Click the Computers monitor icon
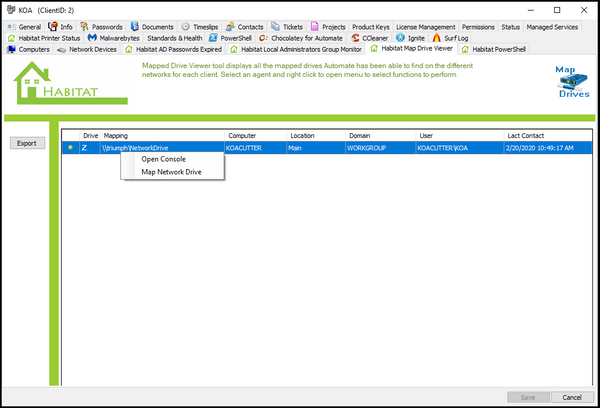 [x=11, y=49]
